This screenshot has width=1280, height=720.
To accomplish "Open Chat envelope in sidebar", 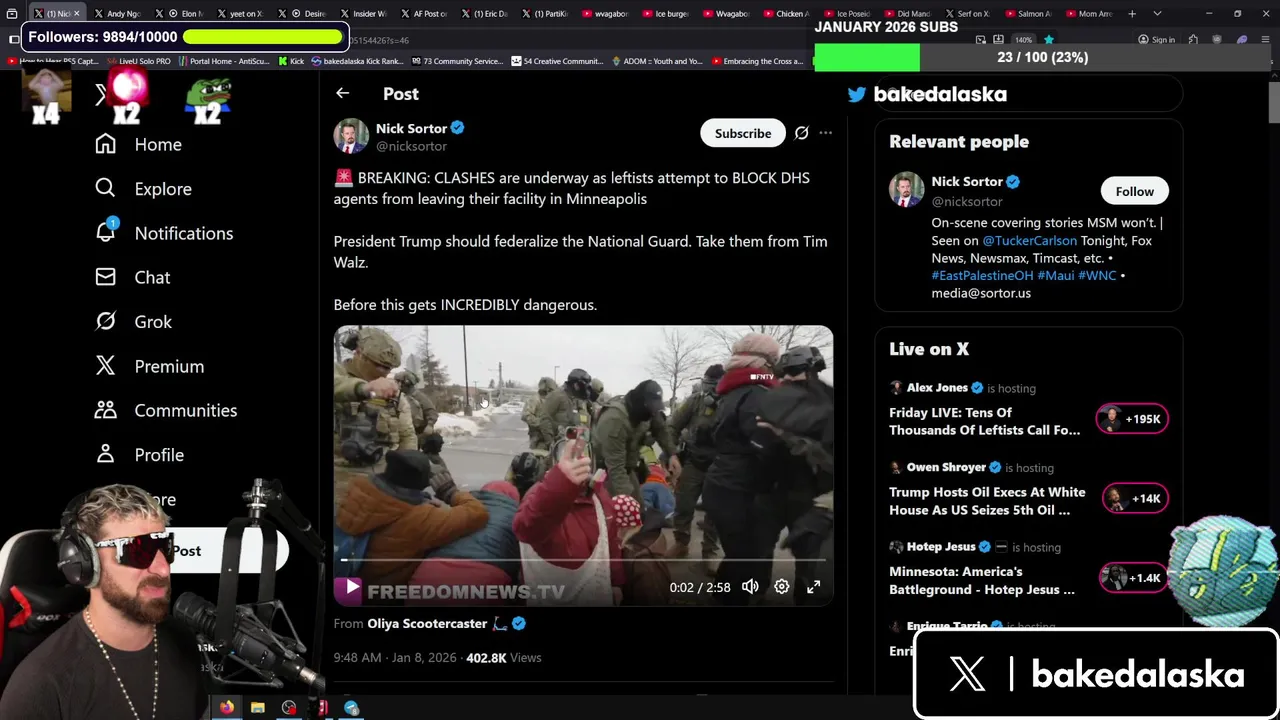I will (x=133, y=277).
